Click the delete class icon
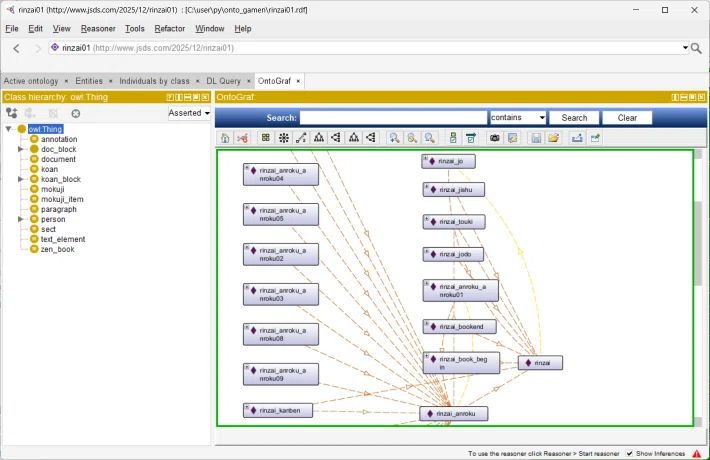This screenshot has height=460, width=710. point(53,113)
